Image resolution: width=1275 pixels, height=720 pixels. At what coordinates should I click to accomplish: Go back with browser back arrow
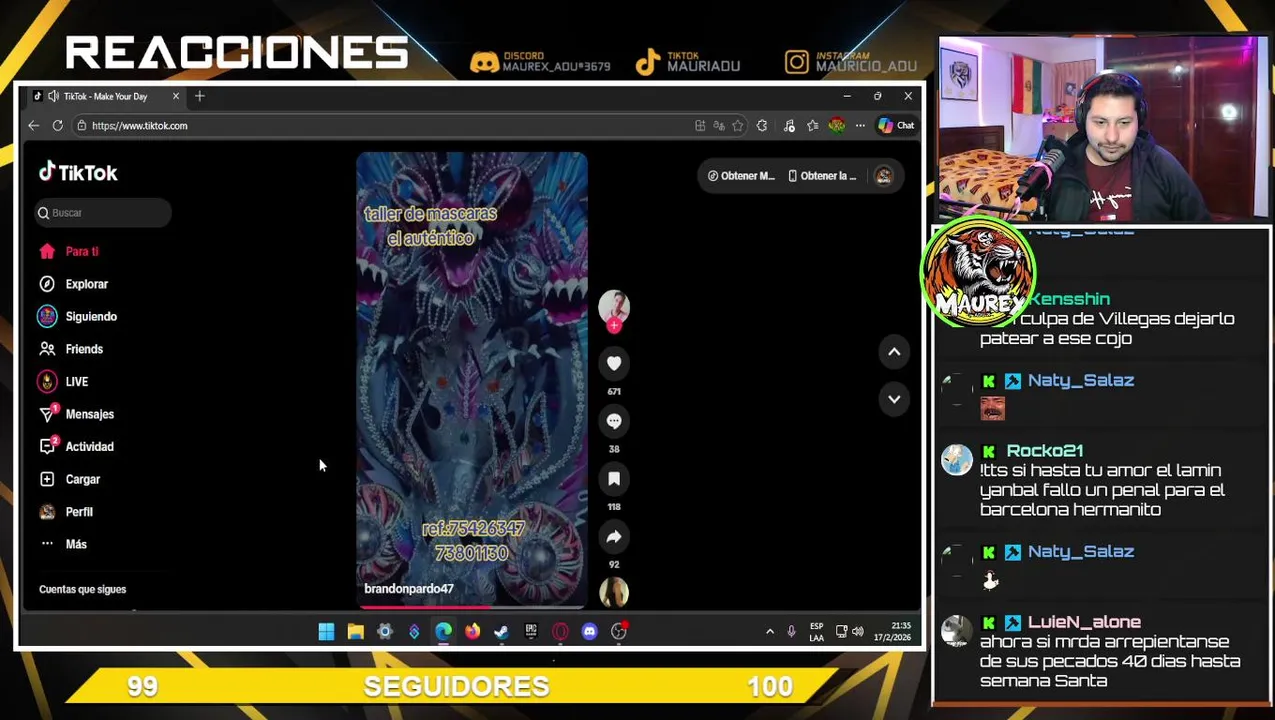tap(33, 126)
